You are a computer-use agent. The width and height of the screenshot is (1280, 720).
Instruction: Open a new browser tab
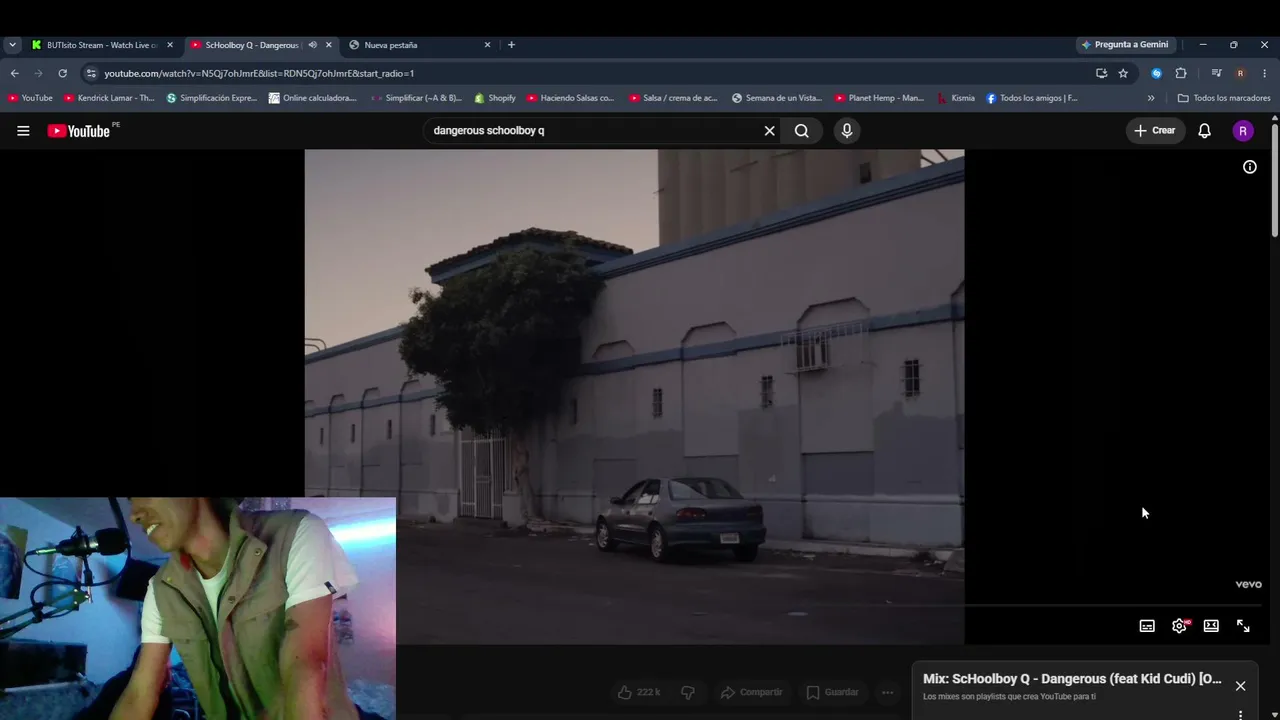(x=511, y=45)
